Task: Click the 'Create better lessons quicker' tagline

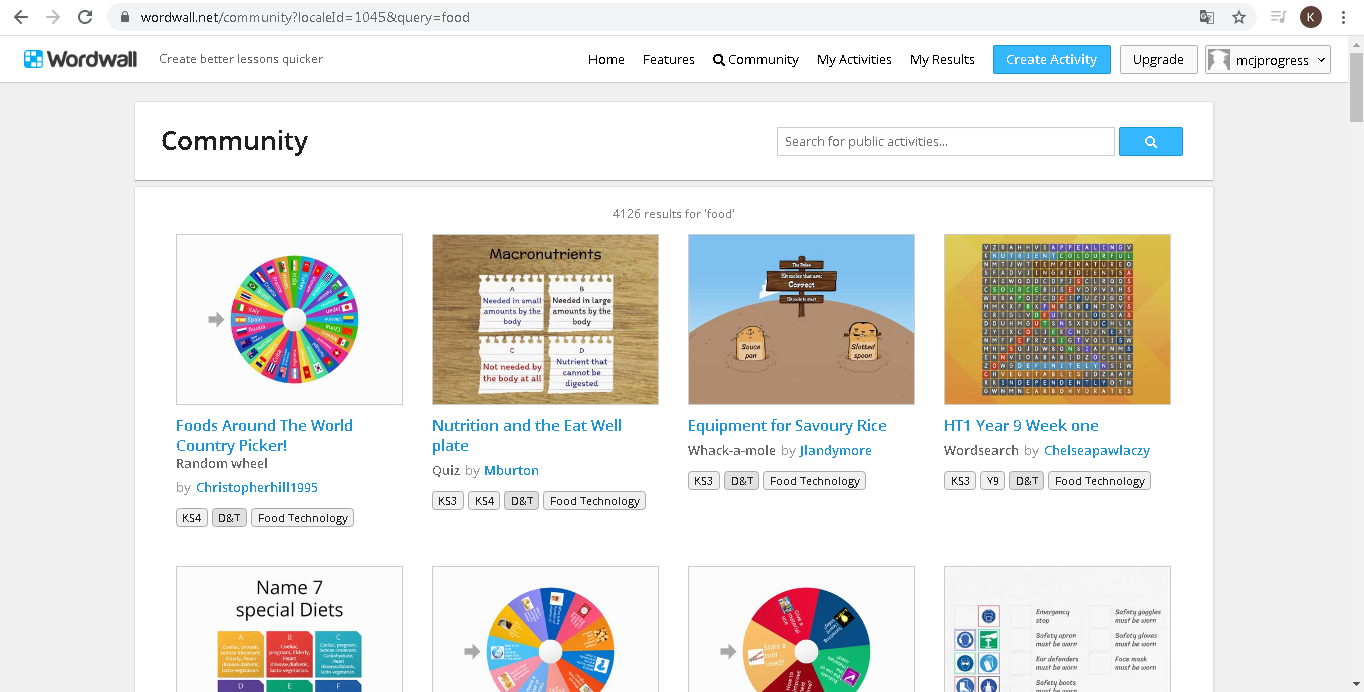Action: (241, 59)
